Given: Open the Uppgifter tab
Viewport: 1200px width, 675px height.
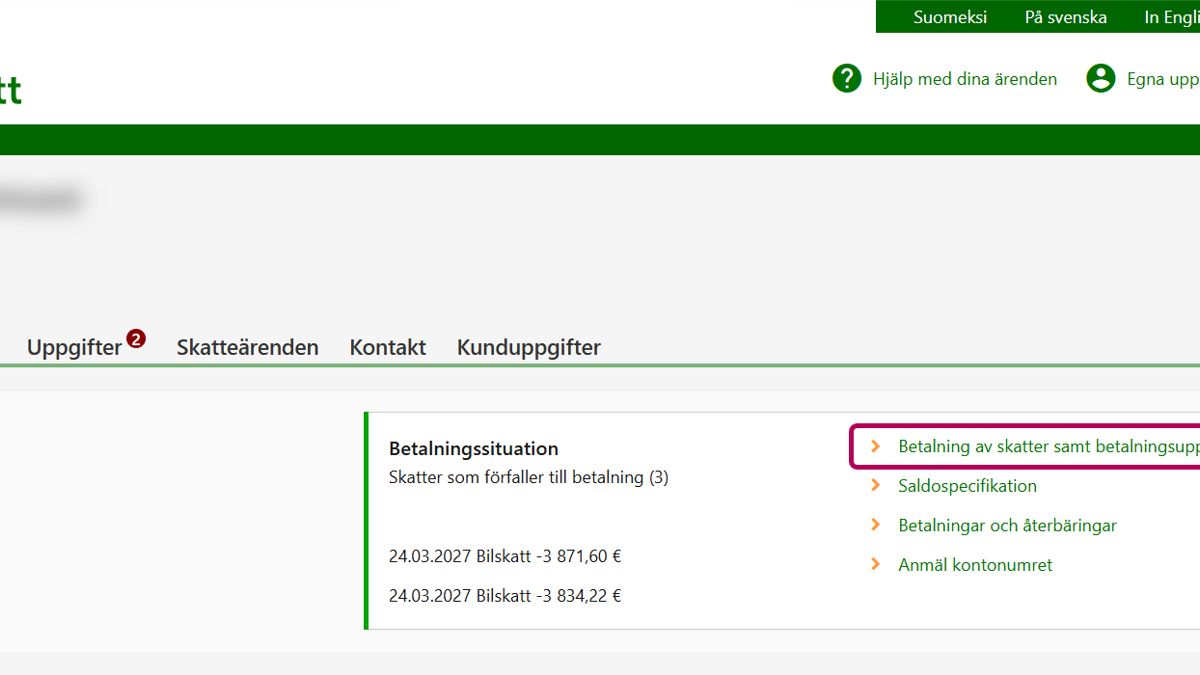Looking at the screenshot, I should coord(74,348).
